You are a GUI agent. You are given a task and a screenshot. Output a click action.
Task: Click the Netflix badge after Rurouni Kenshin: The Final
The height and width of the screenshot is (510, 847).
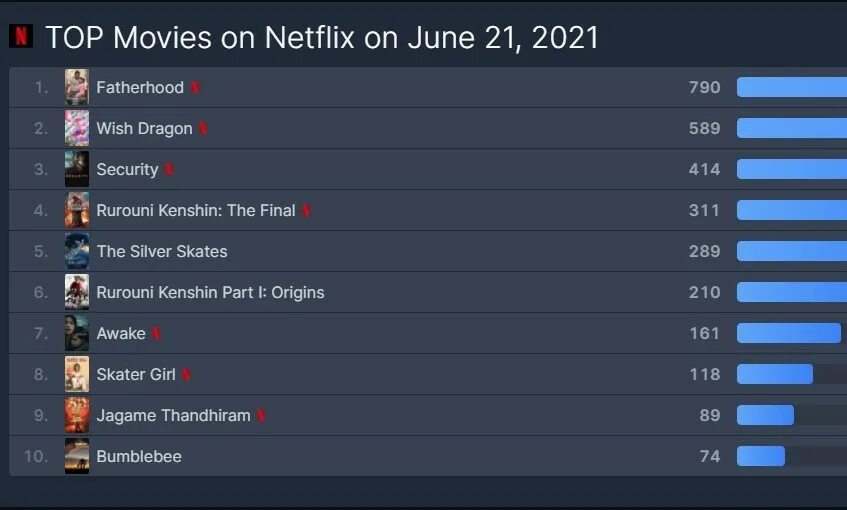[x=306, y=210]
